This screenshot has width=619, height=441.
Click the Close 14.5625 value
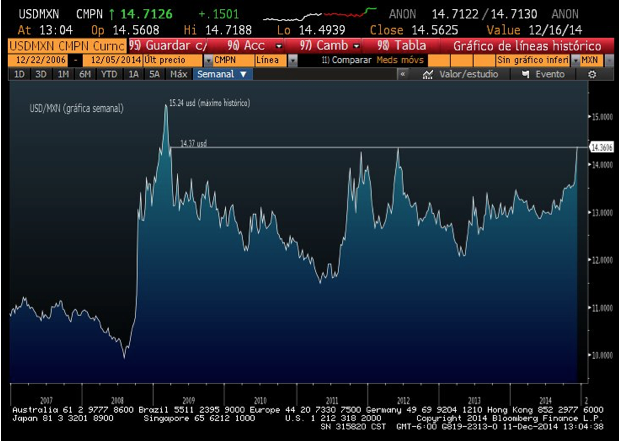tap(435, 30)
